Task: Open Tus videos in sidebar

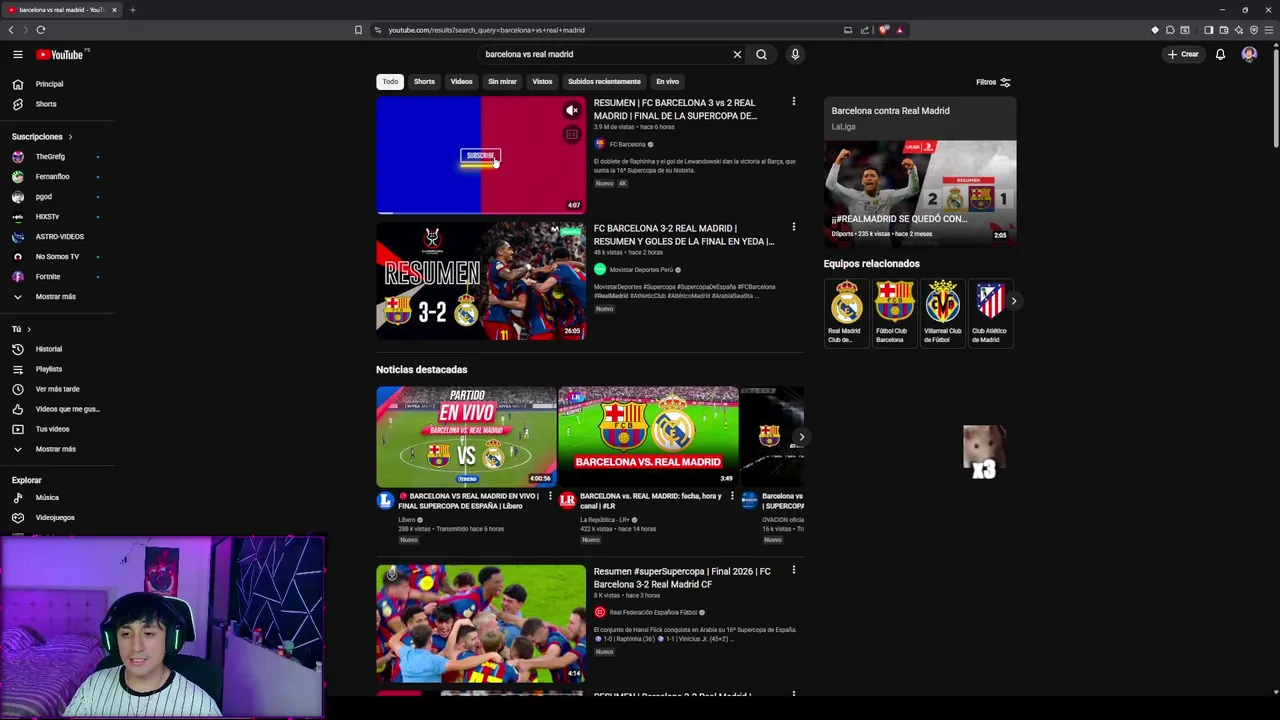Action: pyautogui.click(x=52, y=429)
